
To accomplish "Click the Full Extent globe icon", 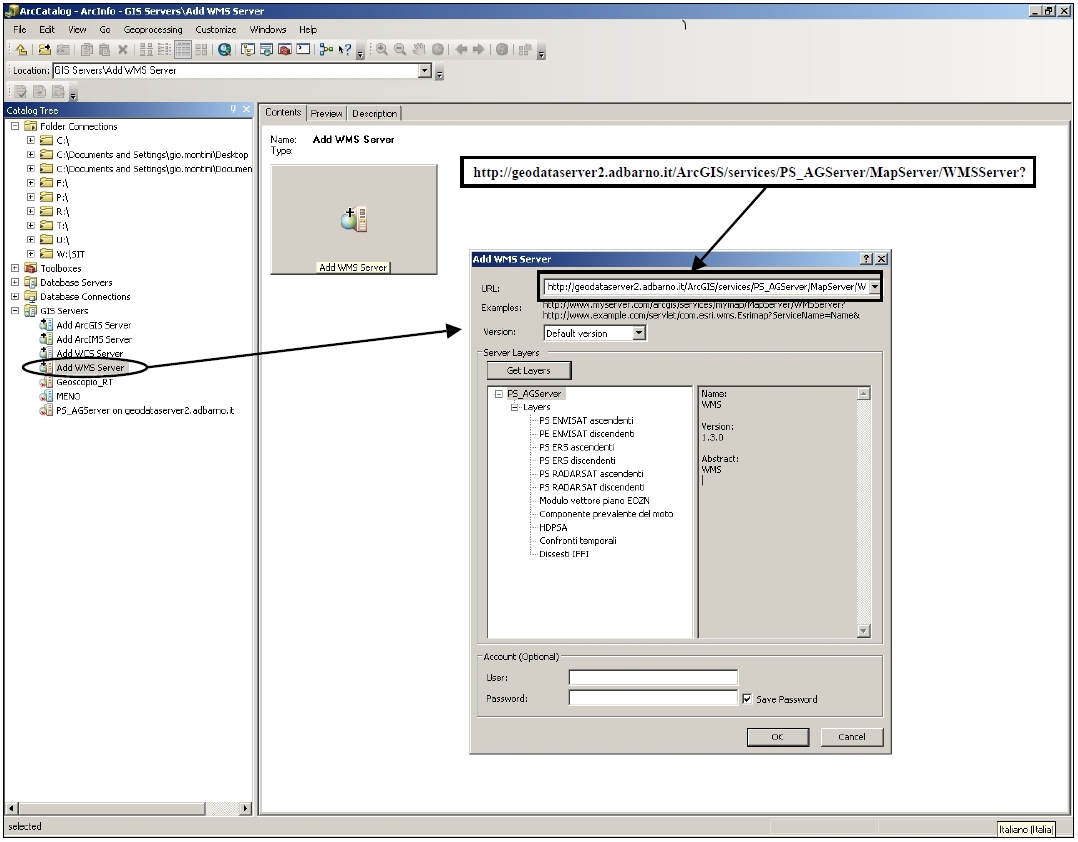I will click(437, 49).
